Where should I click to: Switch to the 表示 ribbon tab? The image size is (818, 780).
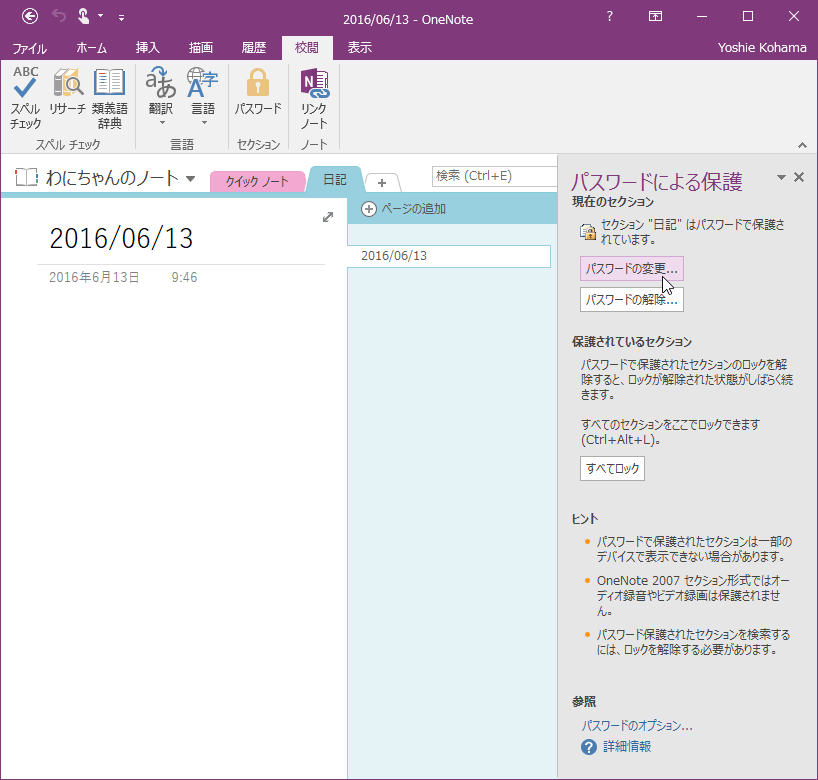[x=358, y=47]
